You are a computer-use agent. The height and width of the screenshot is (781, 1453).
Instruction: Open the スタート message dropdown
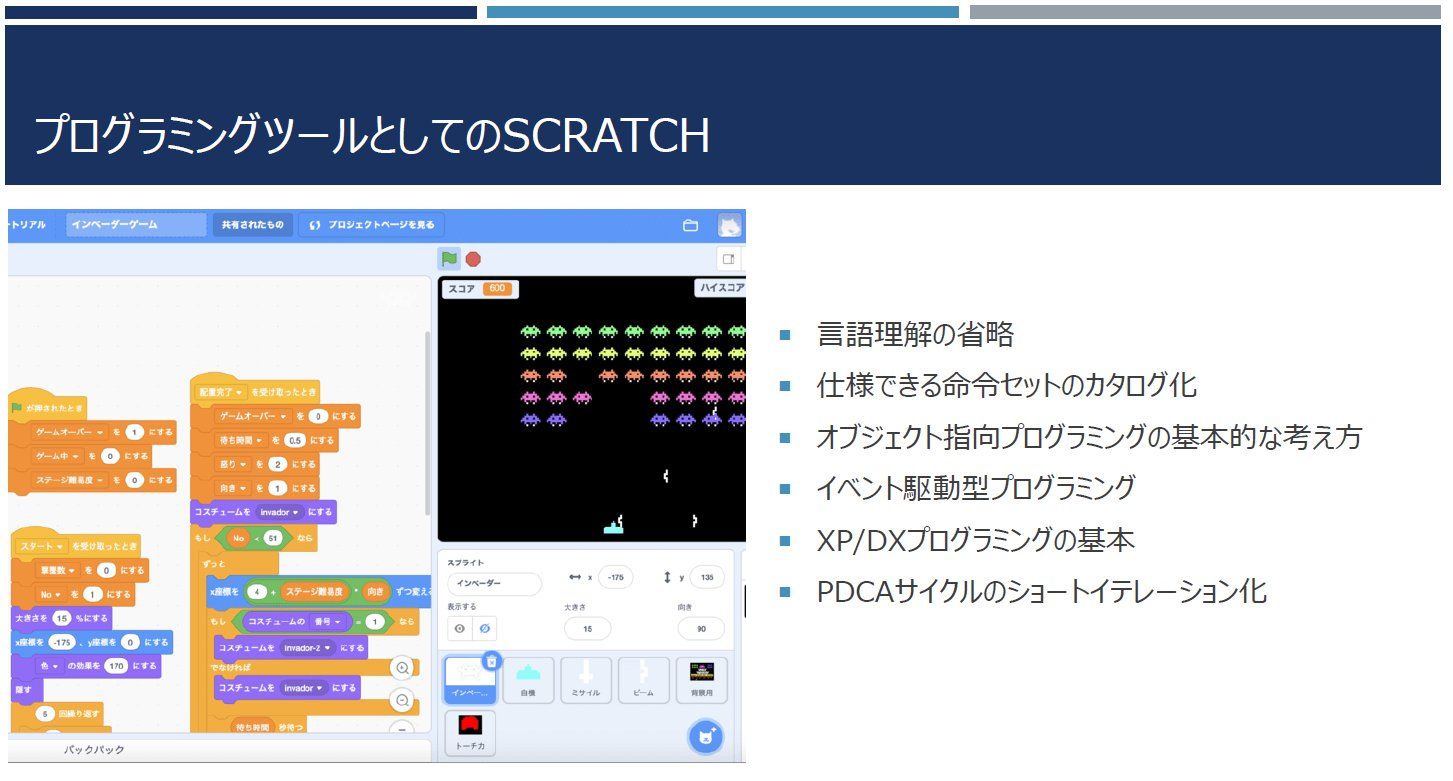click(41, 547)
